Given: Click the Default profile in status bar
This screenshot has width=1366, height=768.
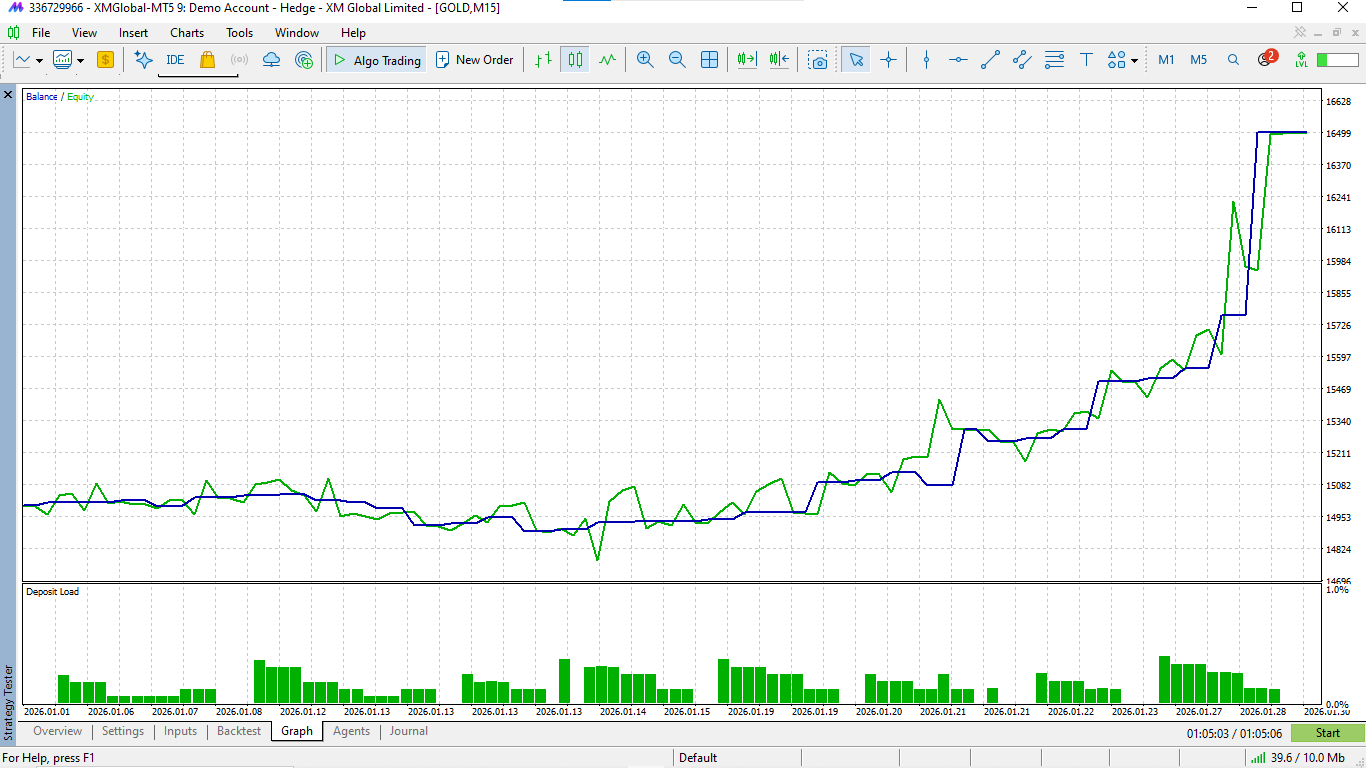Looking at the screenshot, I should click(x=698, y=758).
